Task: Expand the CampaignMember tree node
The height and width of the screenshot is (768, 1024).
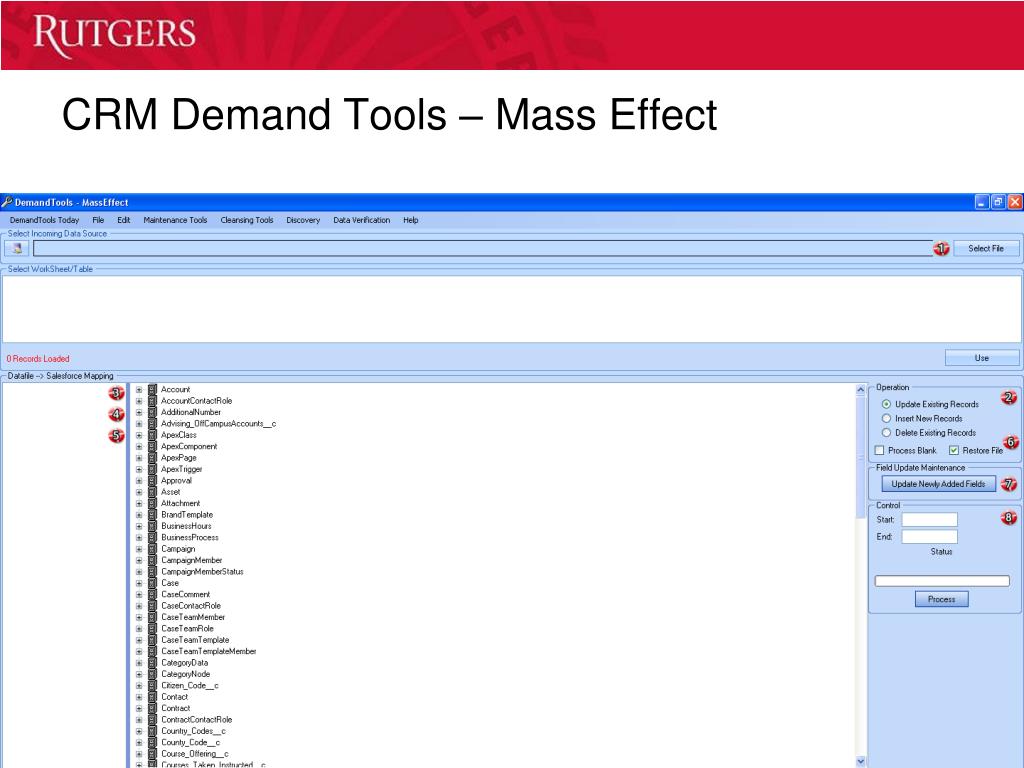Action: [139, 560]
